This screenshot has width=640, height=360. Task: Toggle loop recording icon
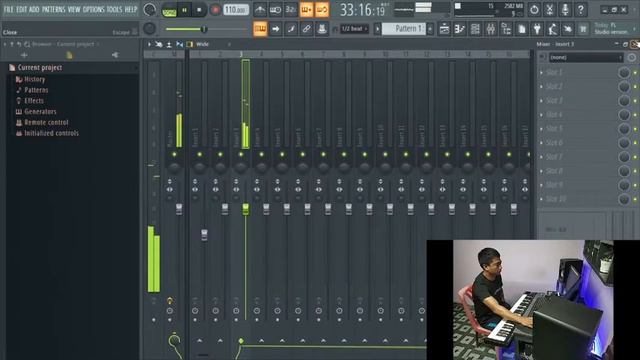322,9
